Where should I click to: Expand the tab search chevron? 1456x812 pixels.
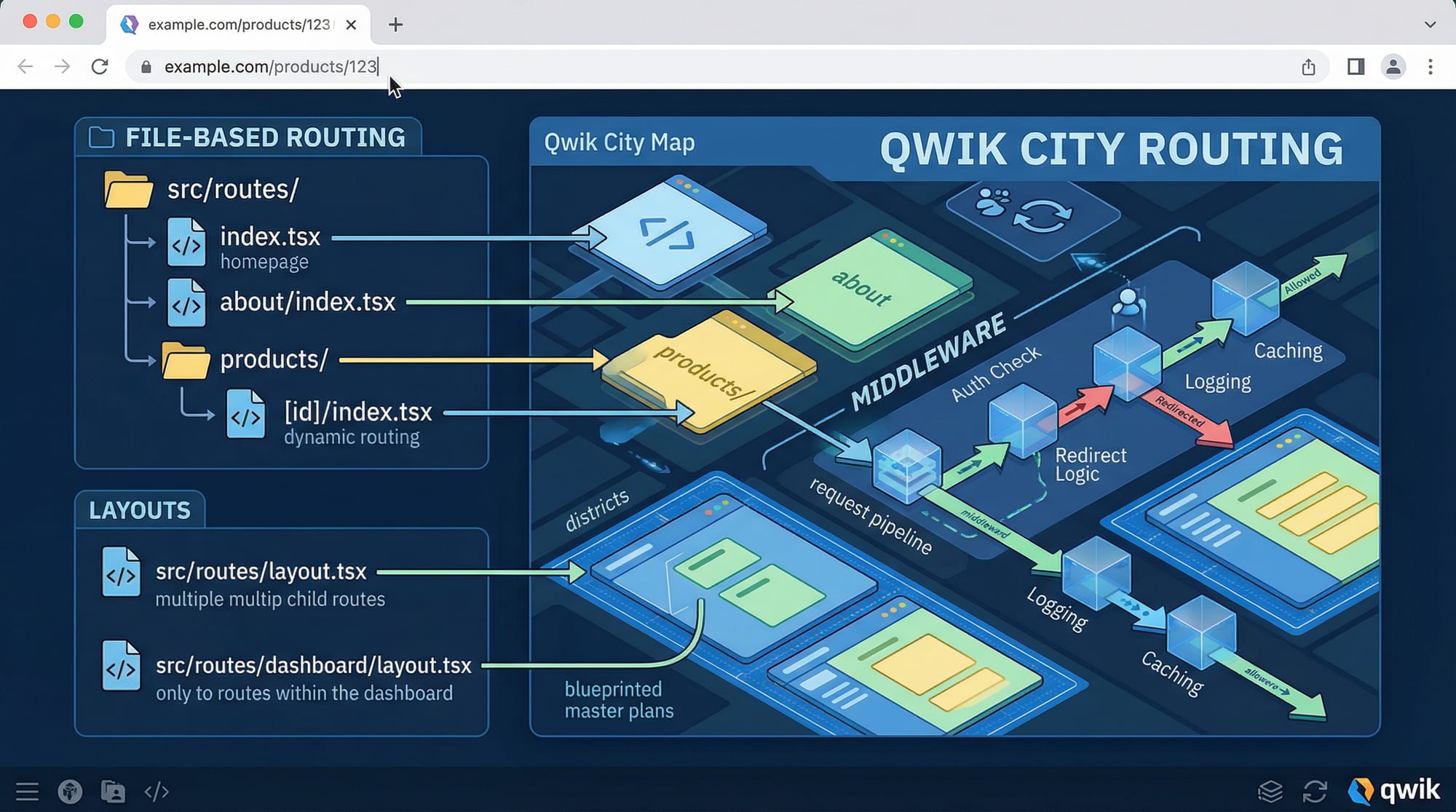point(1430,25)
